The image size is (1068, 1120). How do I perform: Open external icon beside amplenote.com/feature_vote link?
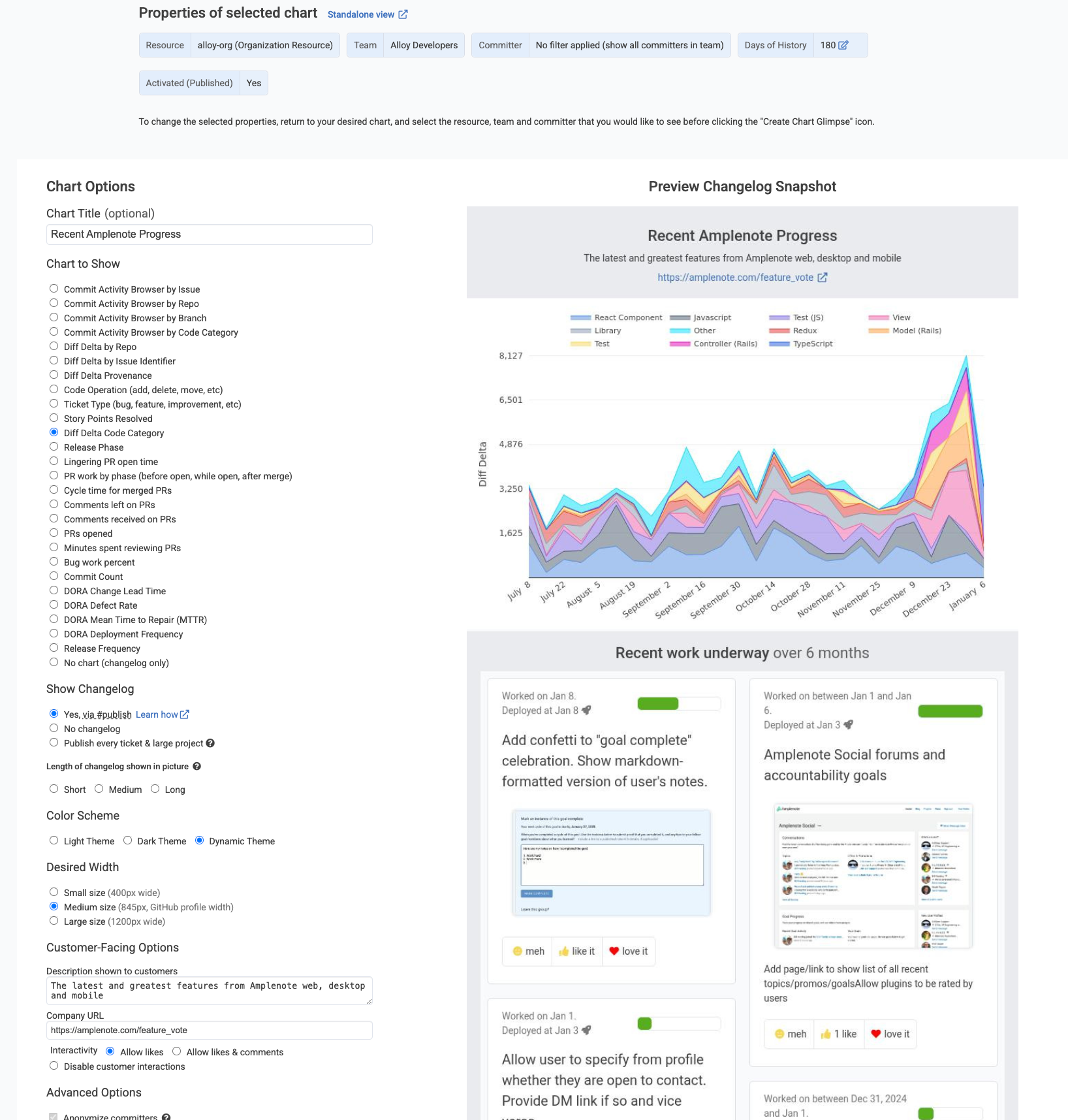823,278
